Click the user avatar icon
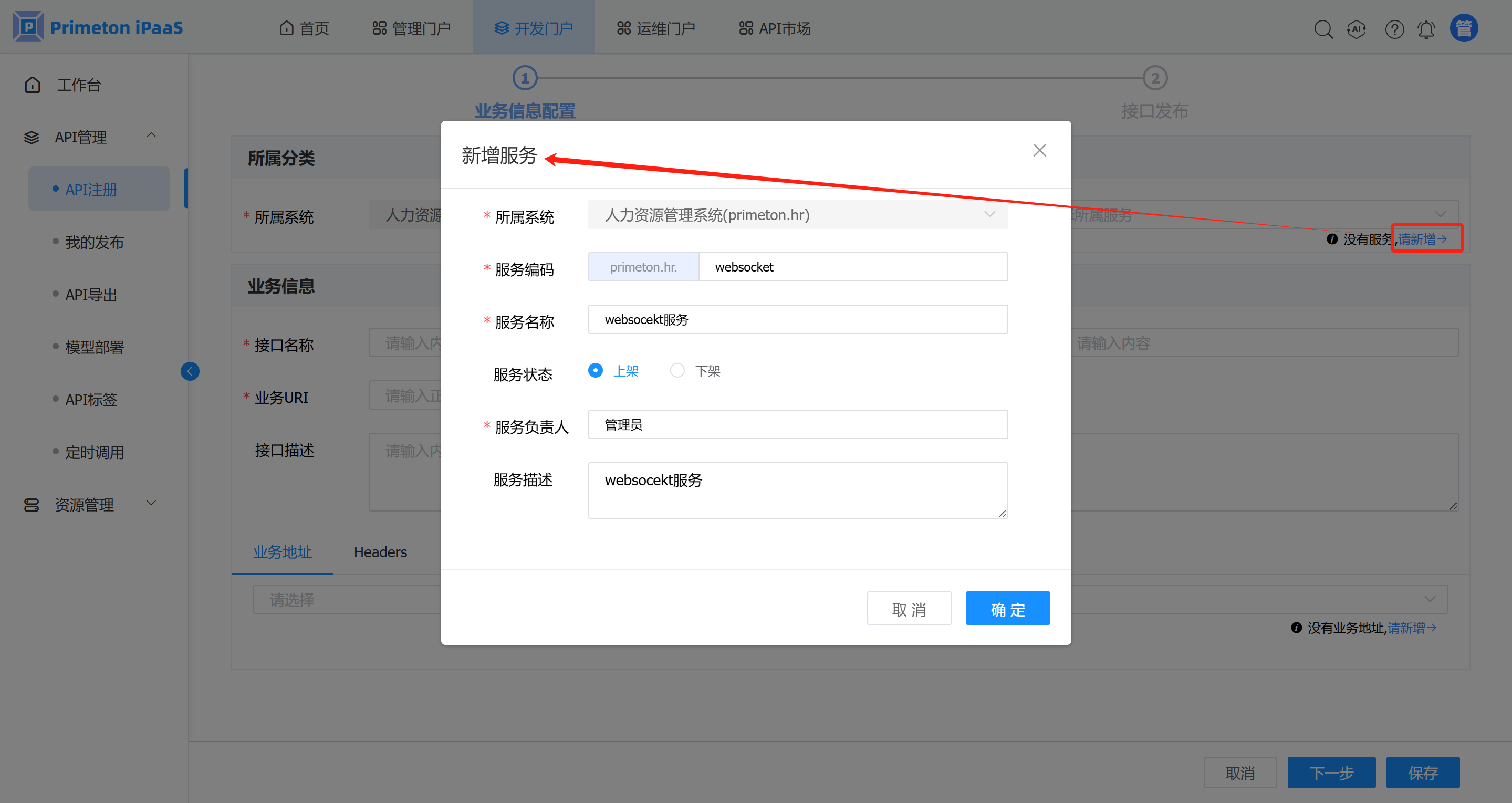Image resolution: width=1512 pixels, height=803 pixels. click(x=1463, y=28)
